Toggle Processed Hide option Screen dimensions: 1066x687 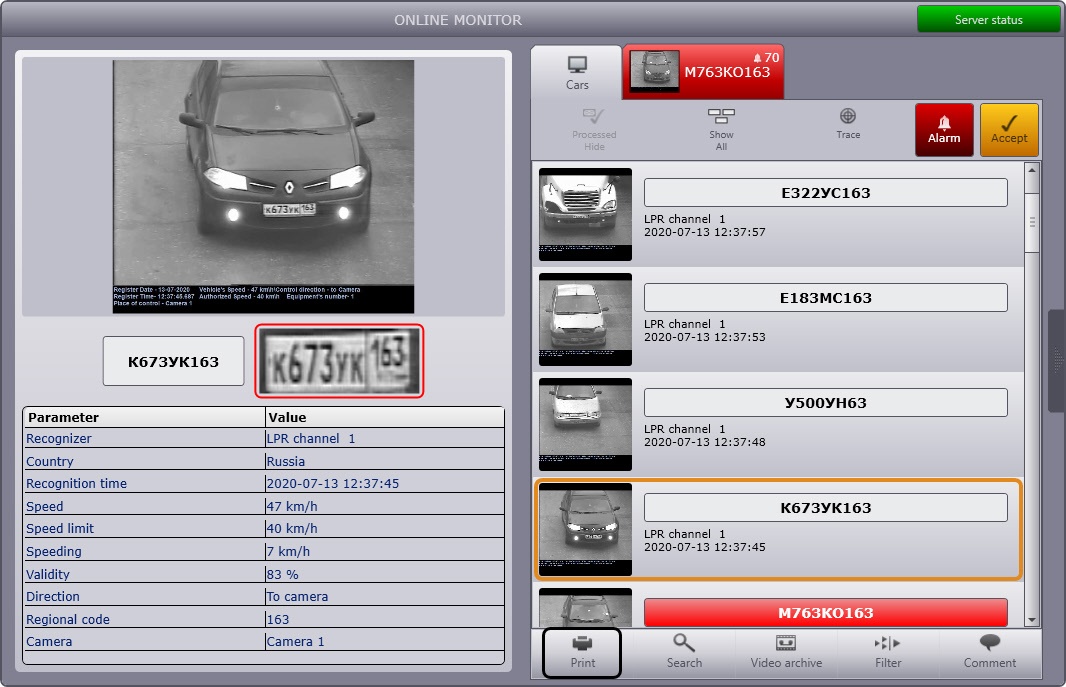click(594, 129)
